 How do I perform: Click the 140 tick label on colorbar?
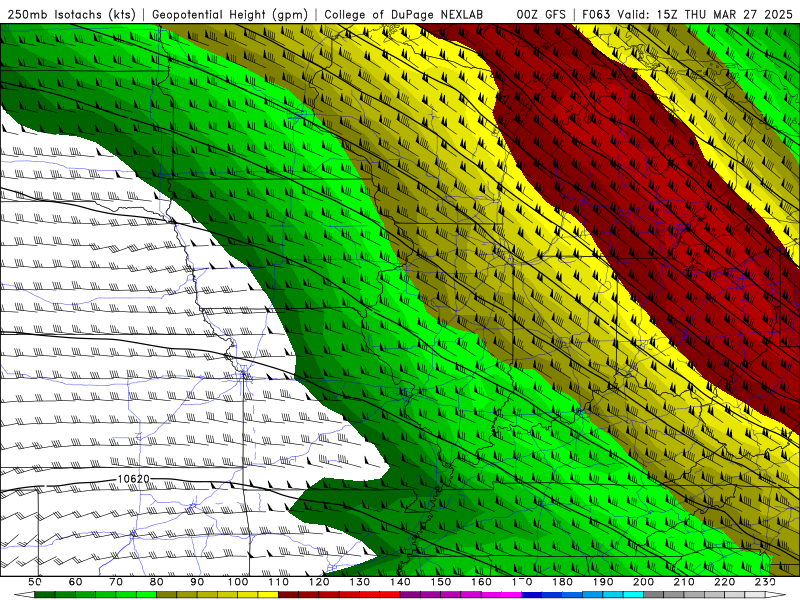400,582
